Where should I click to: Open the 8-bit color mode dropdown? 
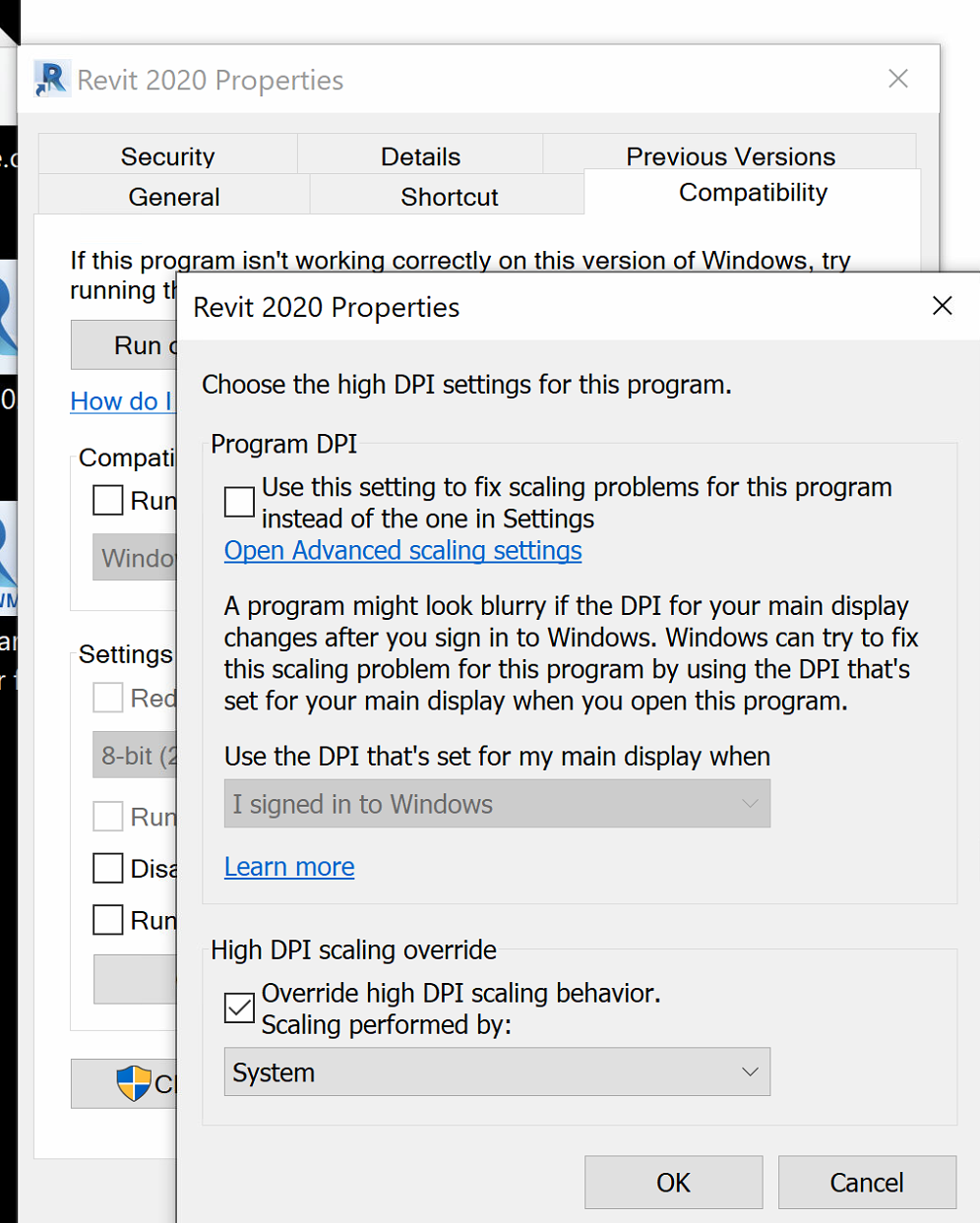point(135,756)
